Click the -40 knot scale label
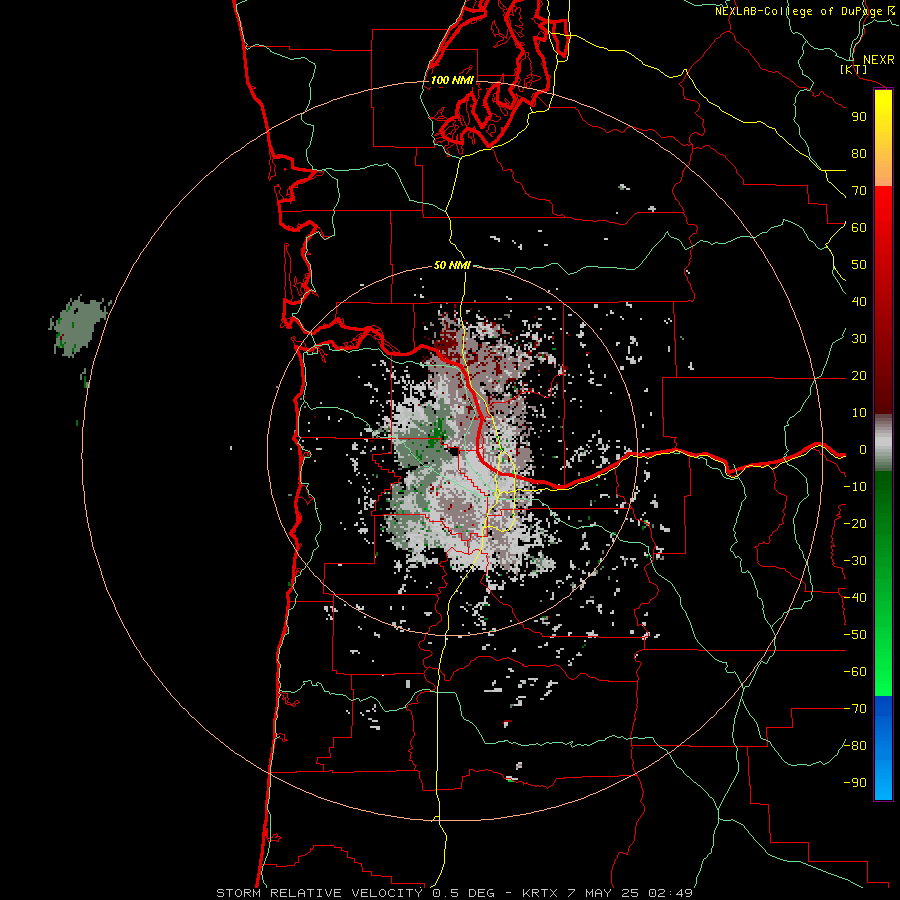 [x=855, y=598]
